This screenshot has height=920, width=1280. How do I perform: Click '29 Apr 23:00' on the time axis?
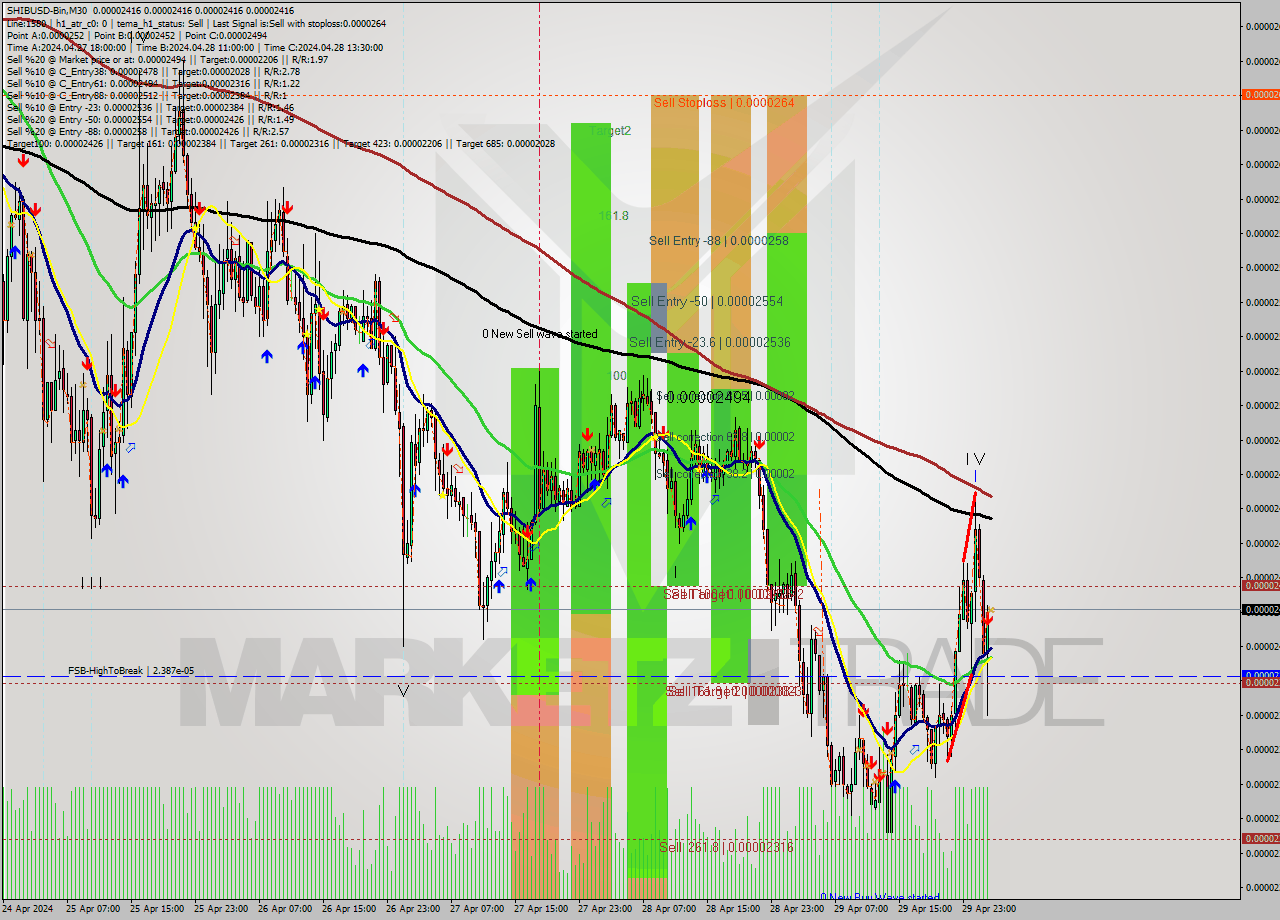point(988,909)
